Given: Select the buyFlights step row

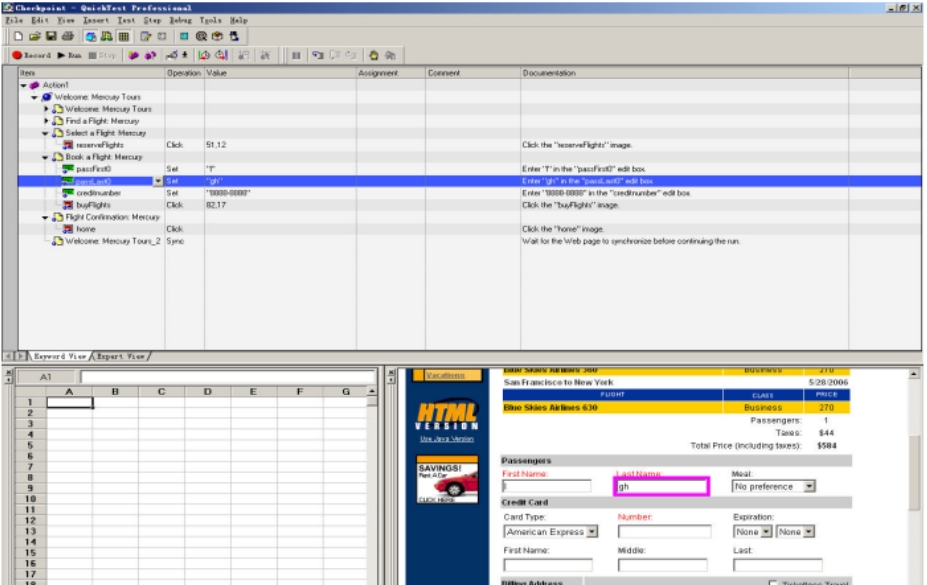Looking at the screenshot, I should pyautogui.click(x=469, y=205).
